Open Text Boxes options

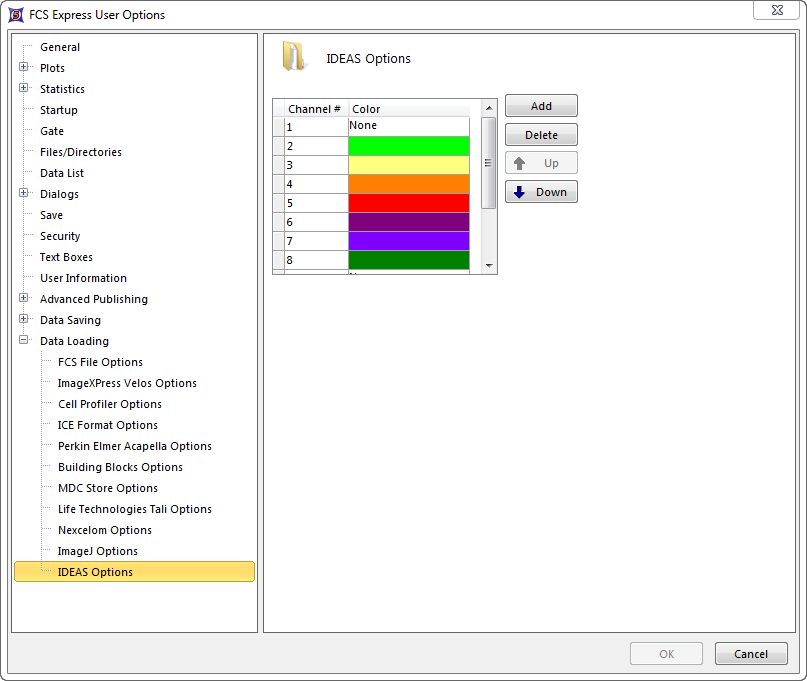click(66, 257)
